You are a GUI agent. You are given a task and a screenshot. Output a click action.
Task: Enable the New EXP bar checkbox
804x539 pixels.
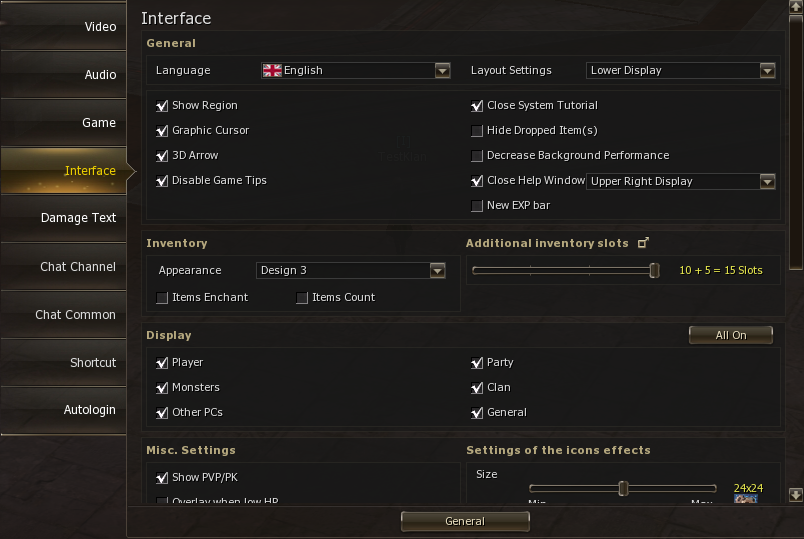477,206
